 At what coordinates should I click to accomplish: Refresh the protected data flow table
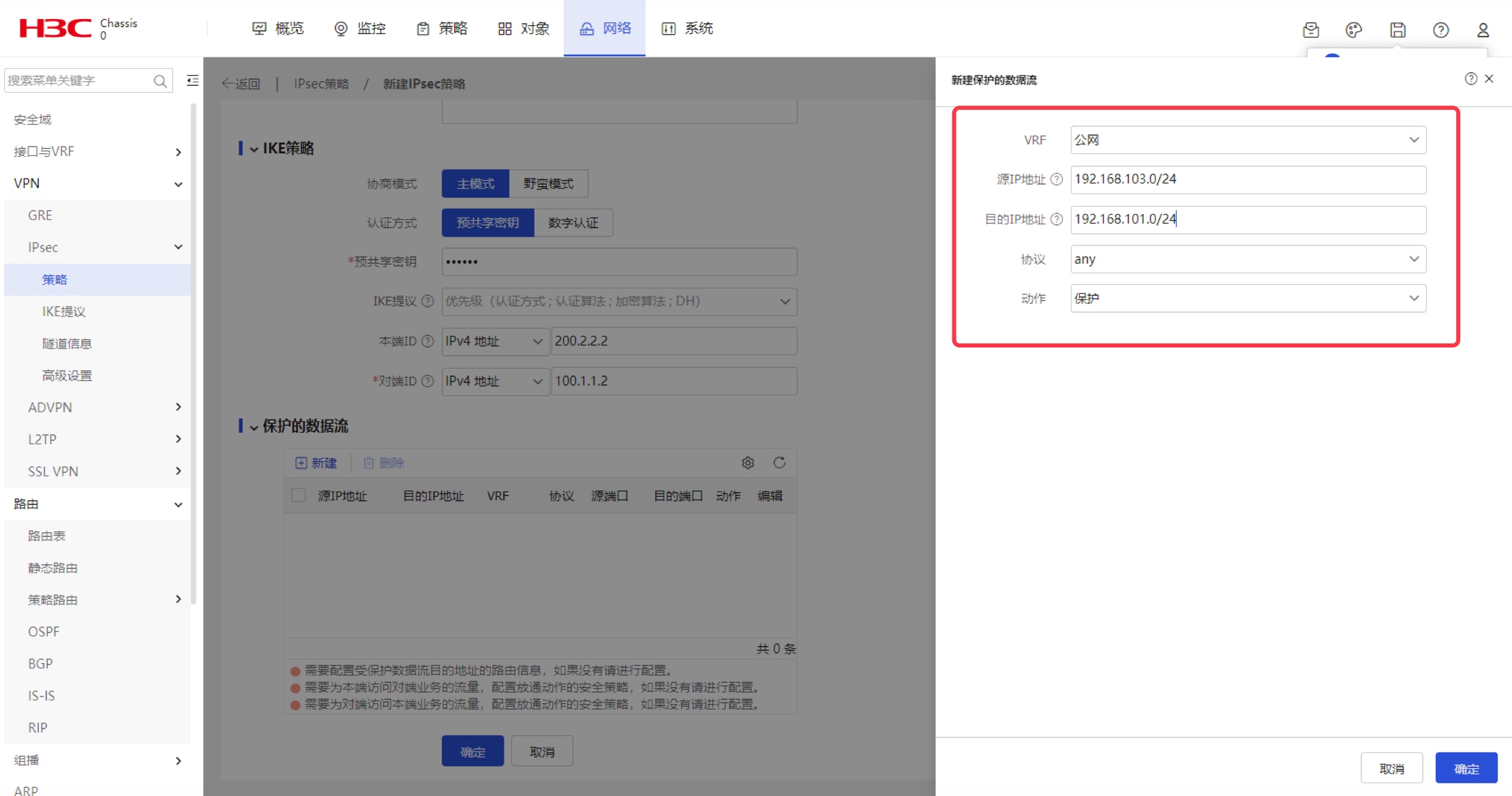tap(779, 463)
